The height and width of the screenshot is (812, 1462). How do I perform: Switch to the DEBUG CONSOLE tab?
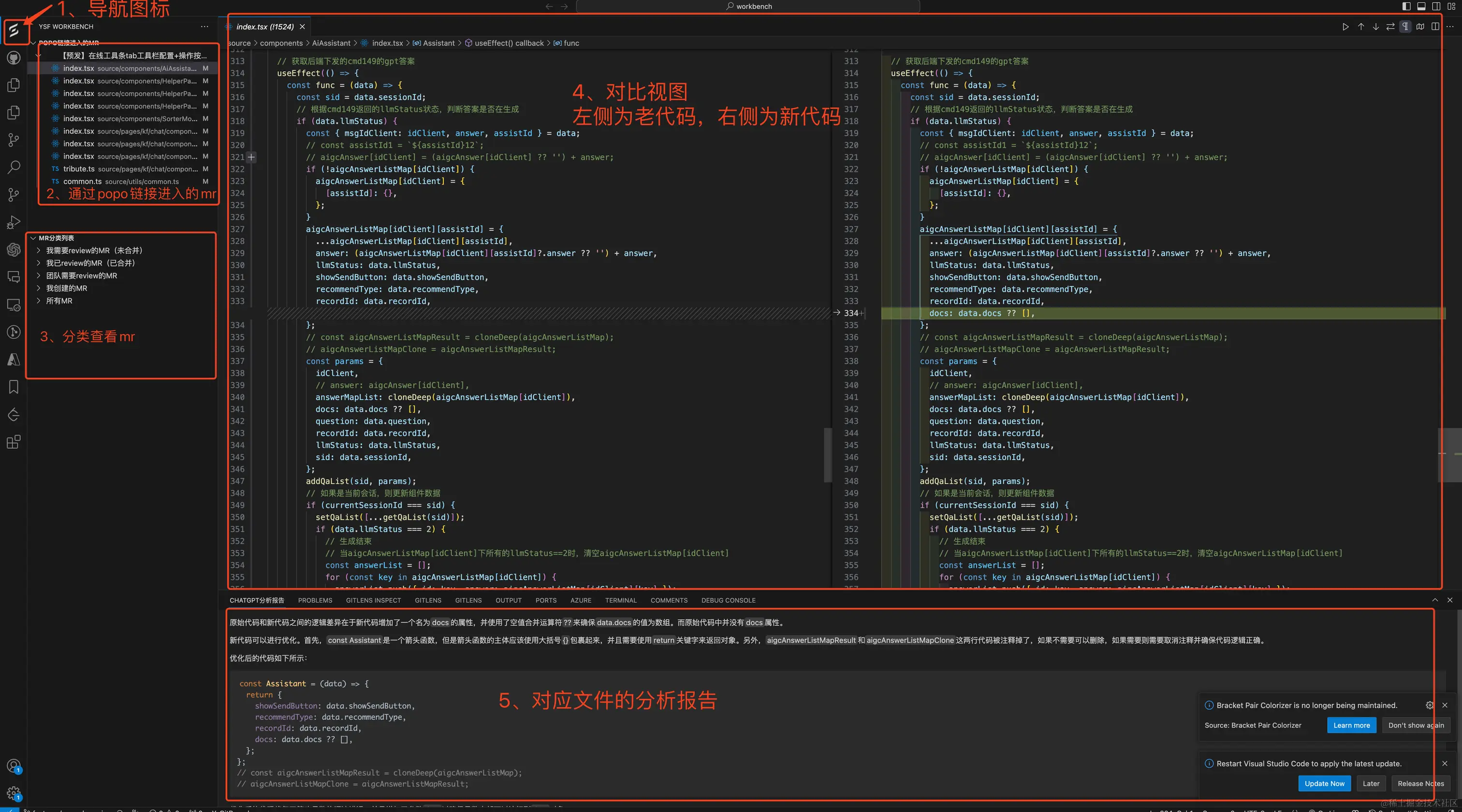point(728,600)
